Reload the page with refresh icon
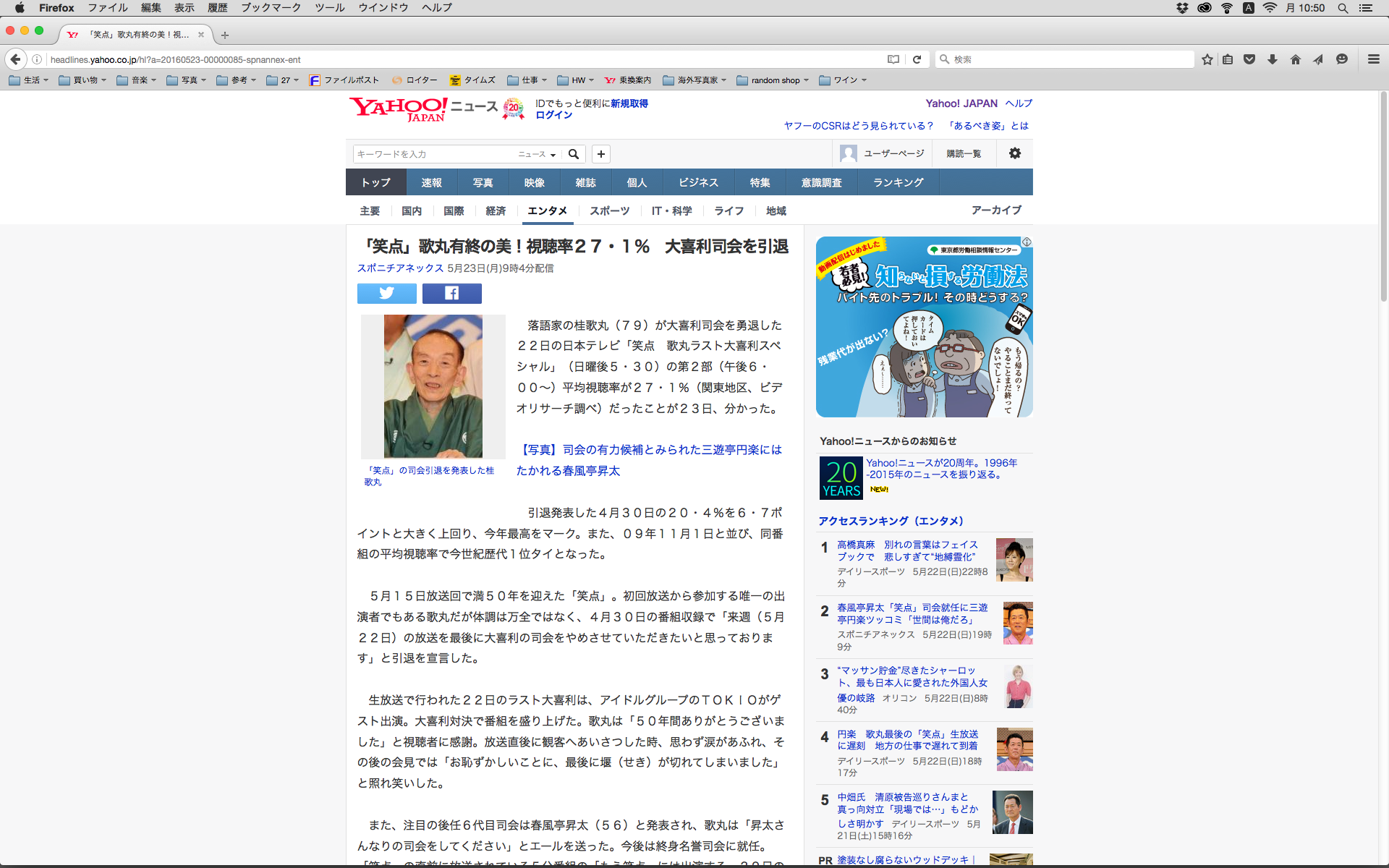The image size is (1389, 868). pyautogui.click(x=917, y=59)
